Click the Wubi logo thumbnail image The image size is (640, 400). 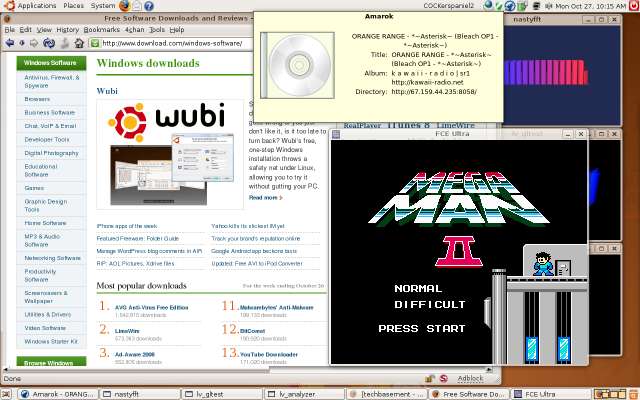pyautogui.click(x=170, y=154)
